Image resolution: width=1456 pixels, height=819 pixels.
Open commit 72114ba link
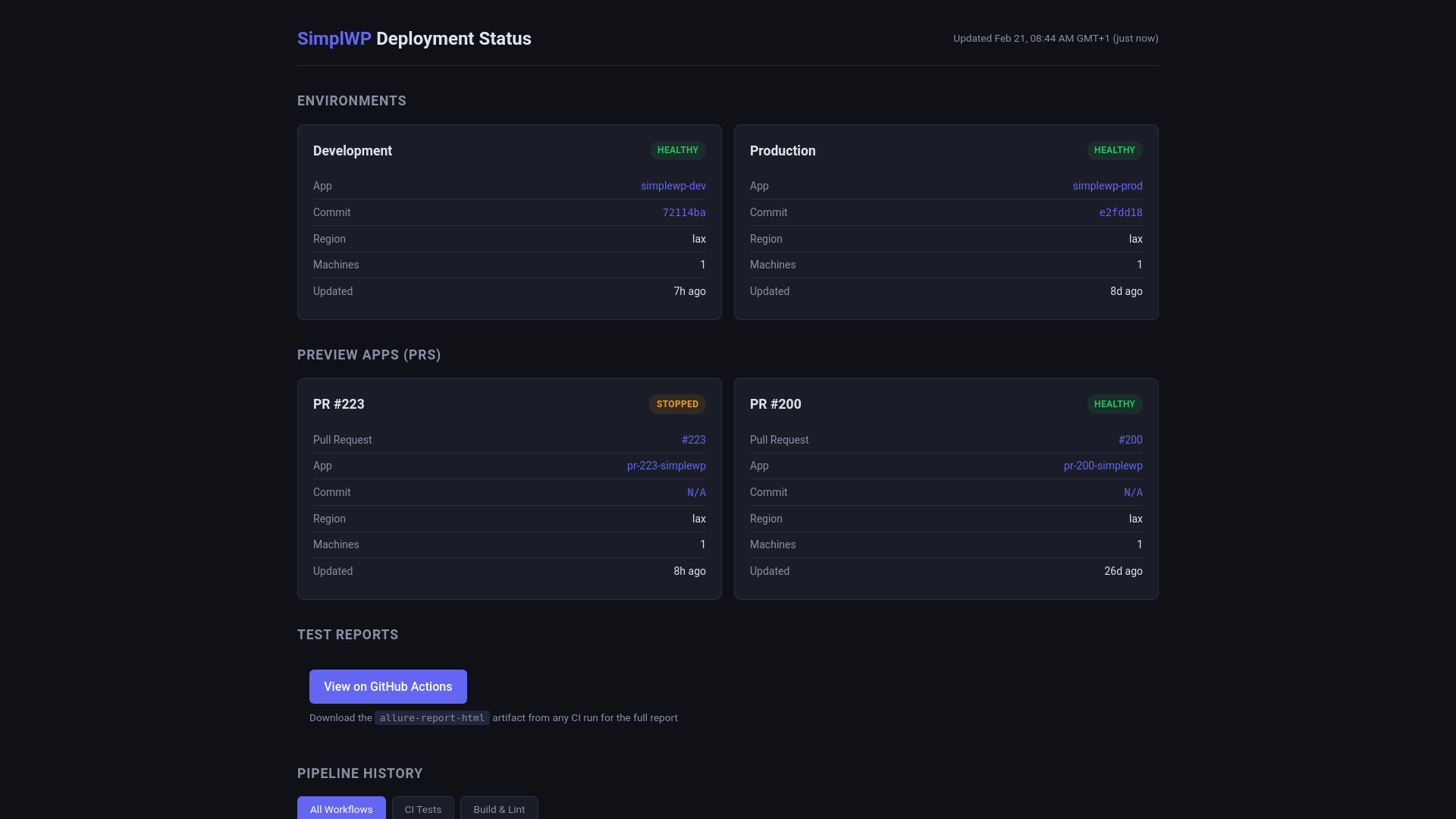[x=684, y=212]
